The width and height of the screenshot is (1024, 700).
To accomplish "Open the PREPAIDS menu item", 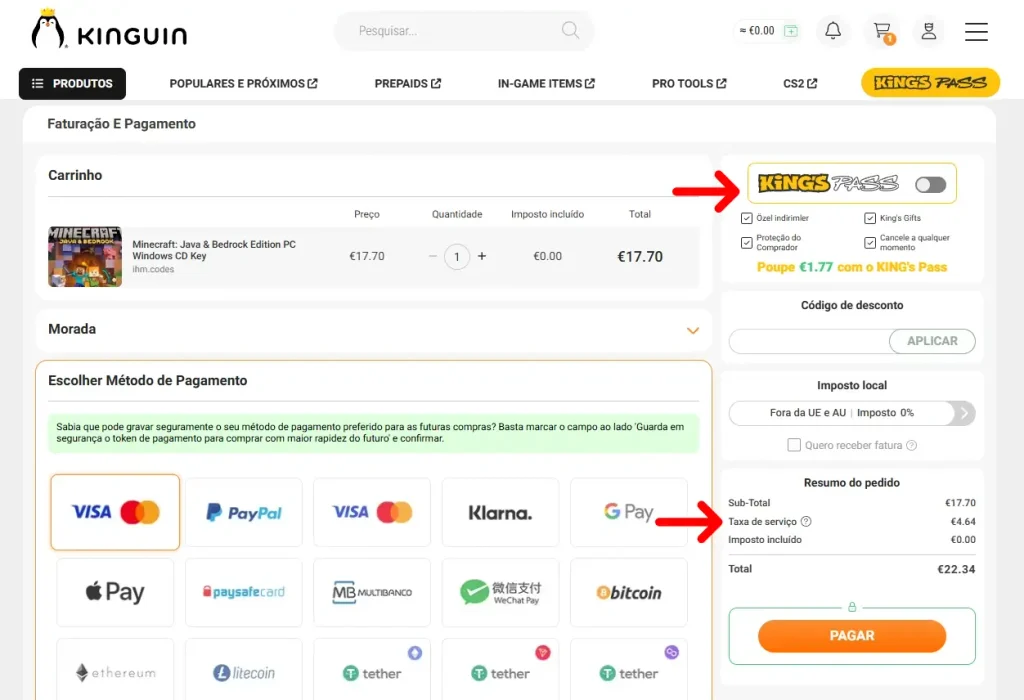I will 408,84.
